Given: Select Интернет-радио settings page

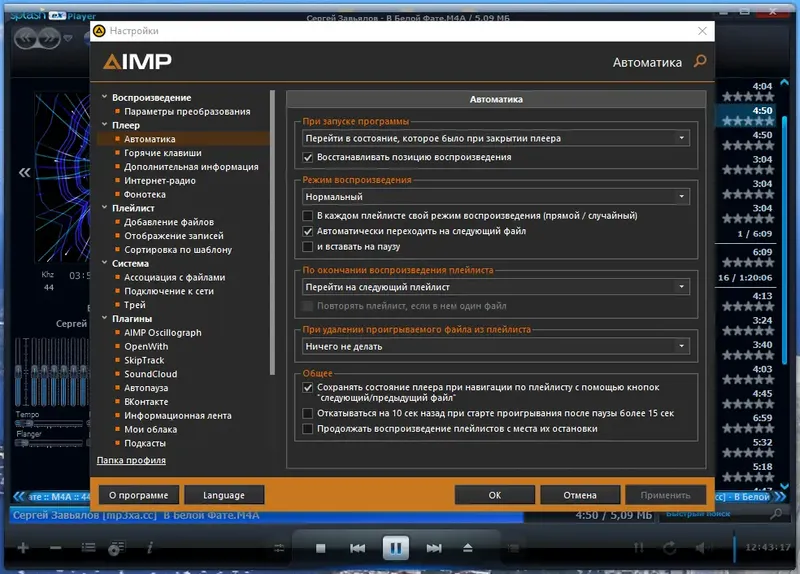Looking at the screenshot, I should click(160, 181).
